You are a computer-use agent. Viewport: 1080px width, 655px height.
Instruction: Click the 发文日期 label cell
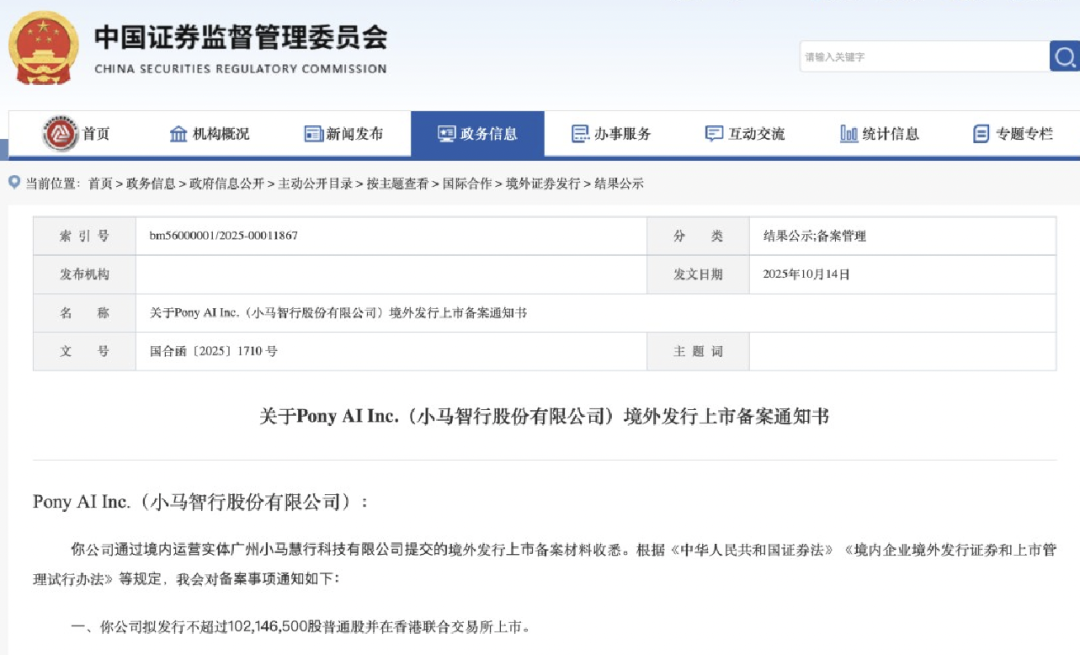click(698, 274)
